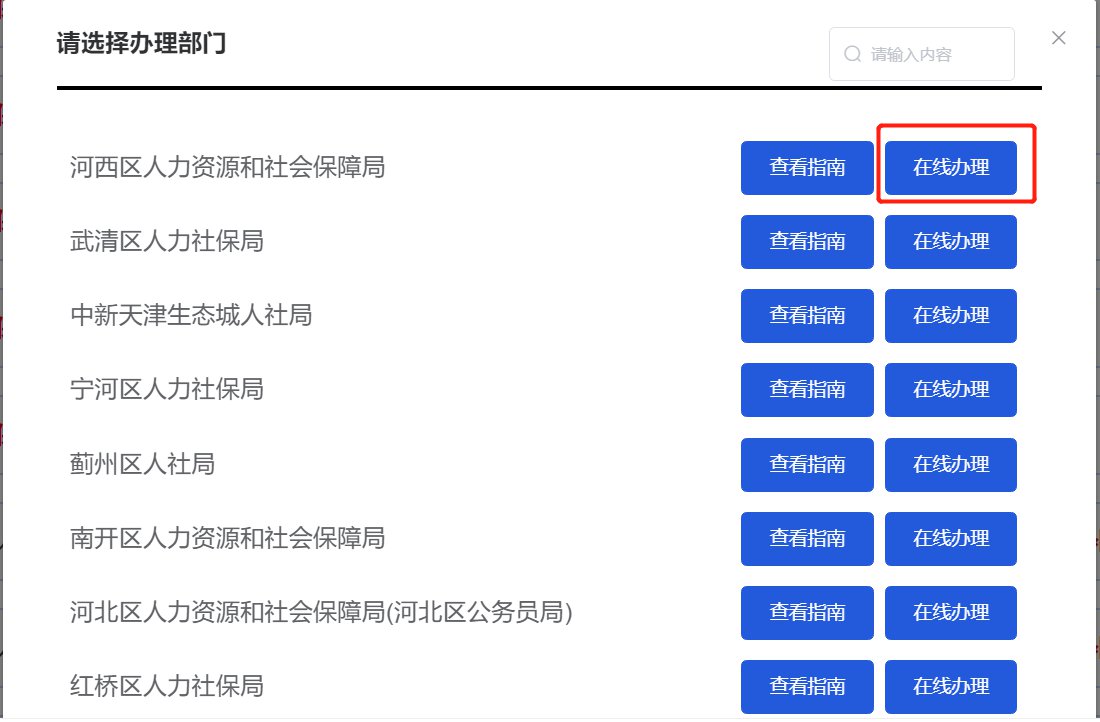1100x722 pixels.
Task: Click 查看指南 for 中新天津生态城人社局
Action: (x=807, y=315)
